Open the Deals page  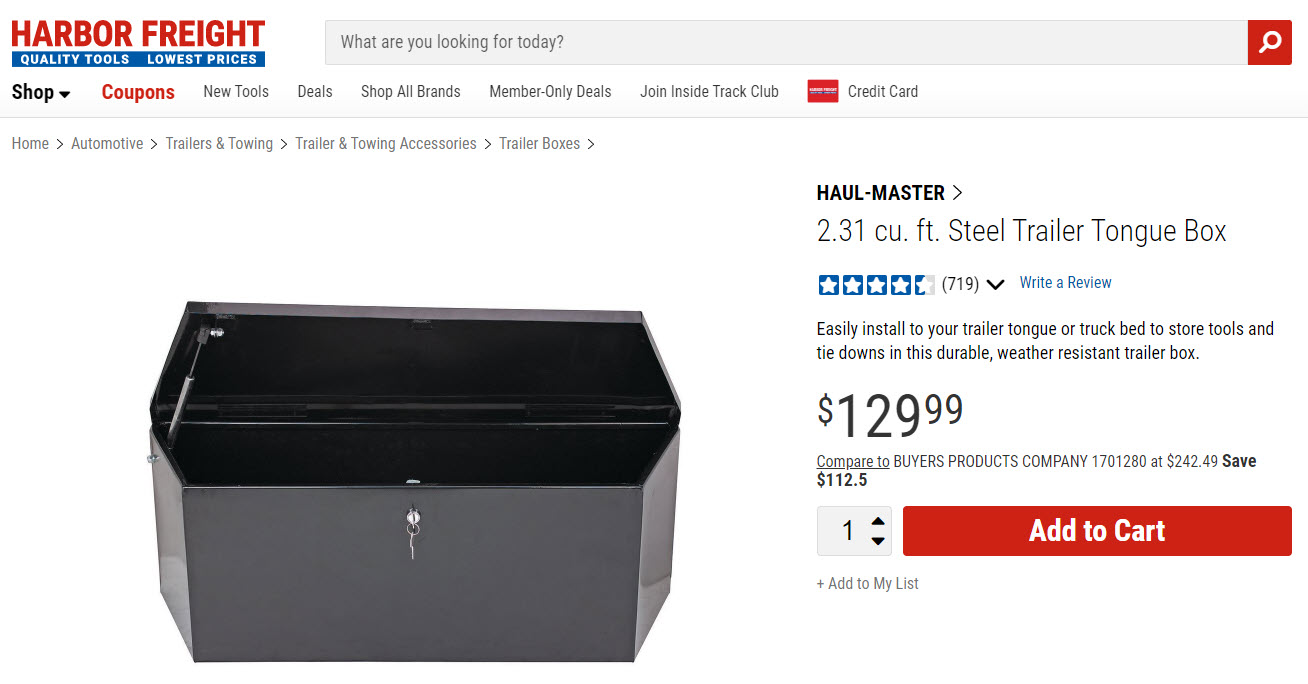pyautogui.click(x=315, y=92)
